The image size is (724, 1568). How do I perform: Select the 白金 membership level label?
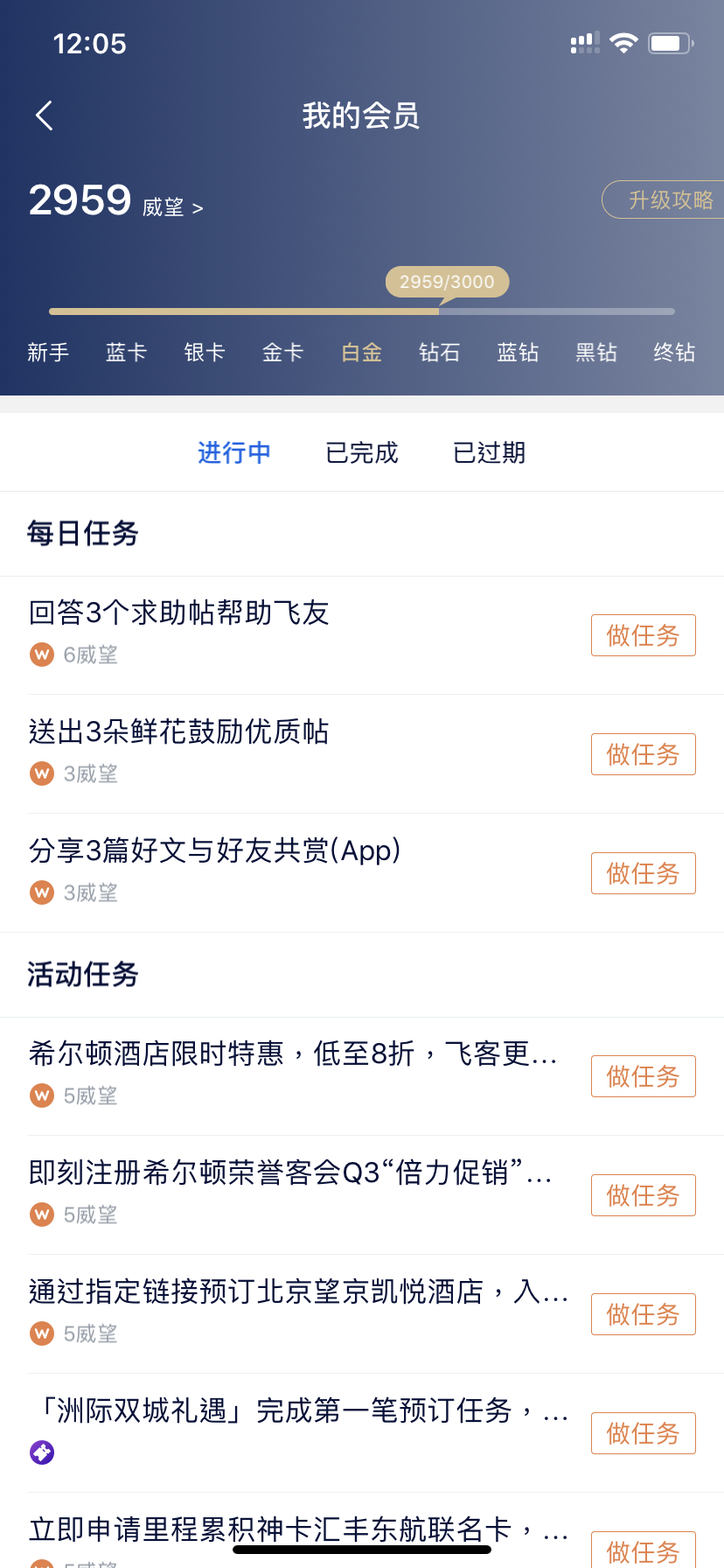point(362,353)
